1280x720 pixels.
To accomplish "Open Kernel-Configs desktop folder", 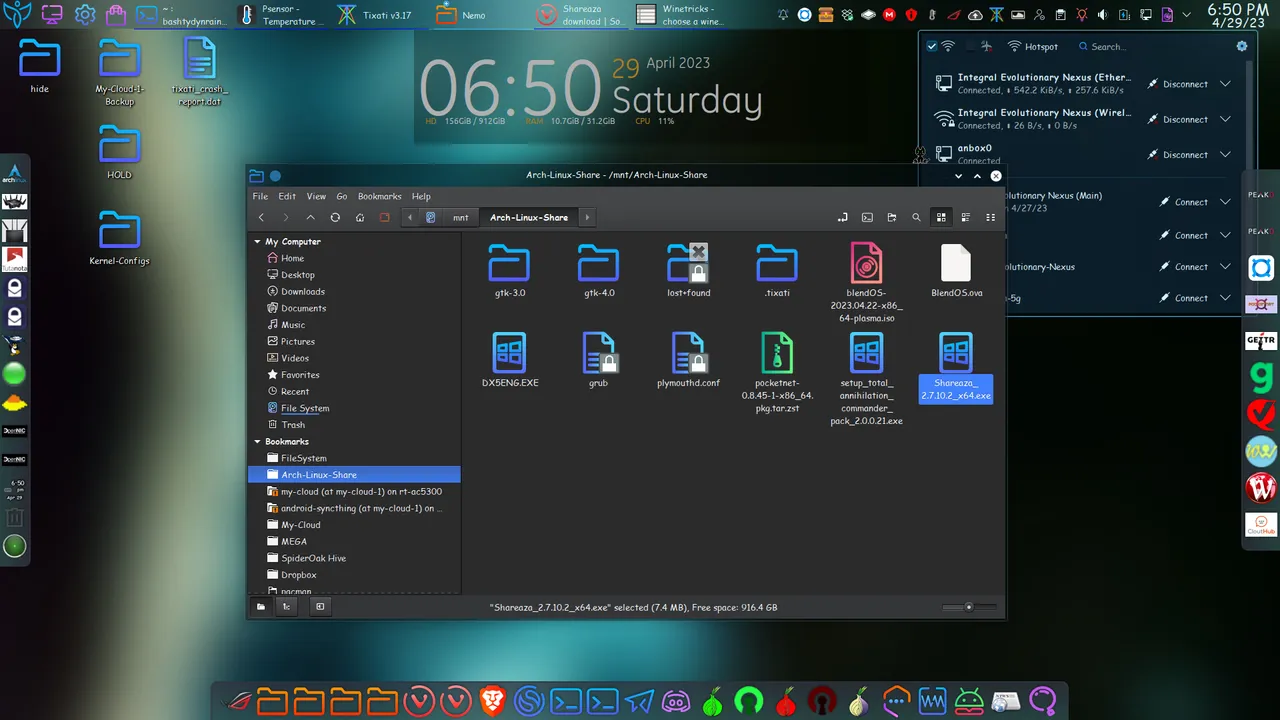I will pyautogui.click(x=119, y=237).
